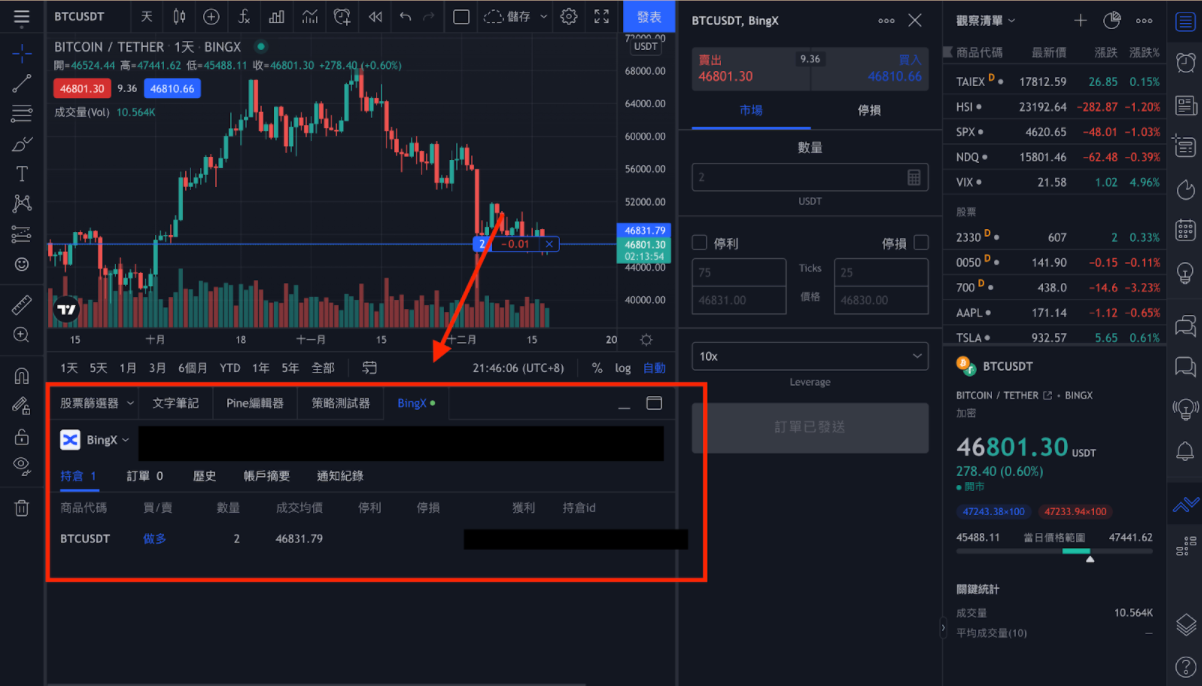Hide all drawings with the eye icon

click(x=21, y=465)
